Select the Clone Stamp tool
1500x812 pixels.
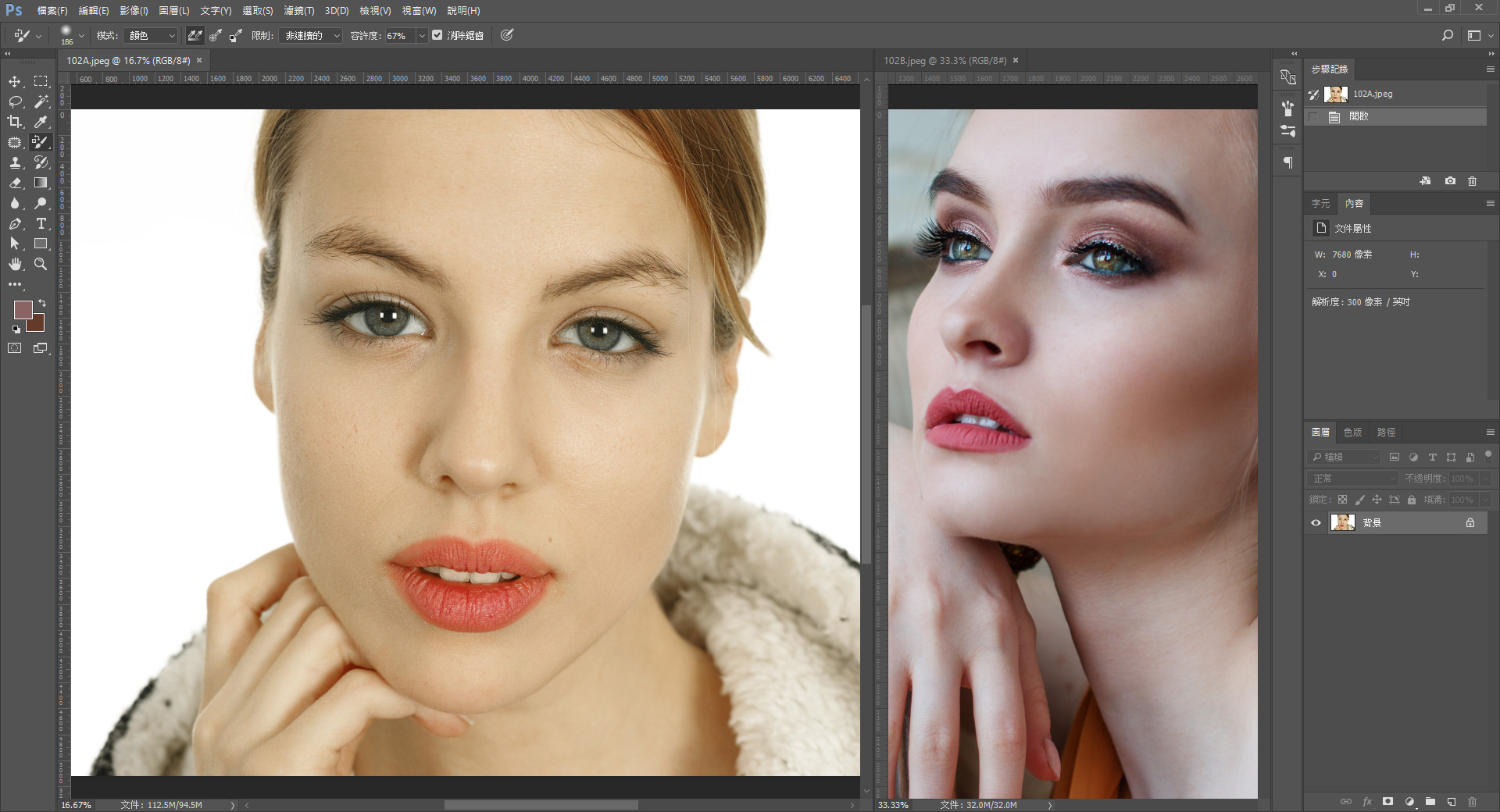coord(15,162)
